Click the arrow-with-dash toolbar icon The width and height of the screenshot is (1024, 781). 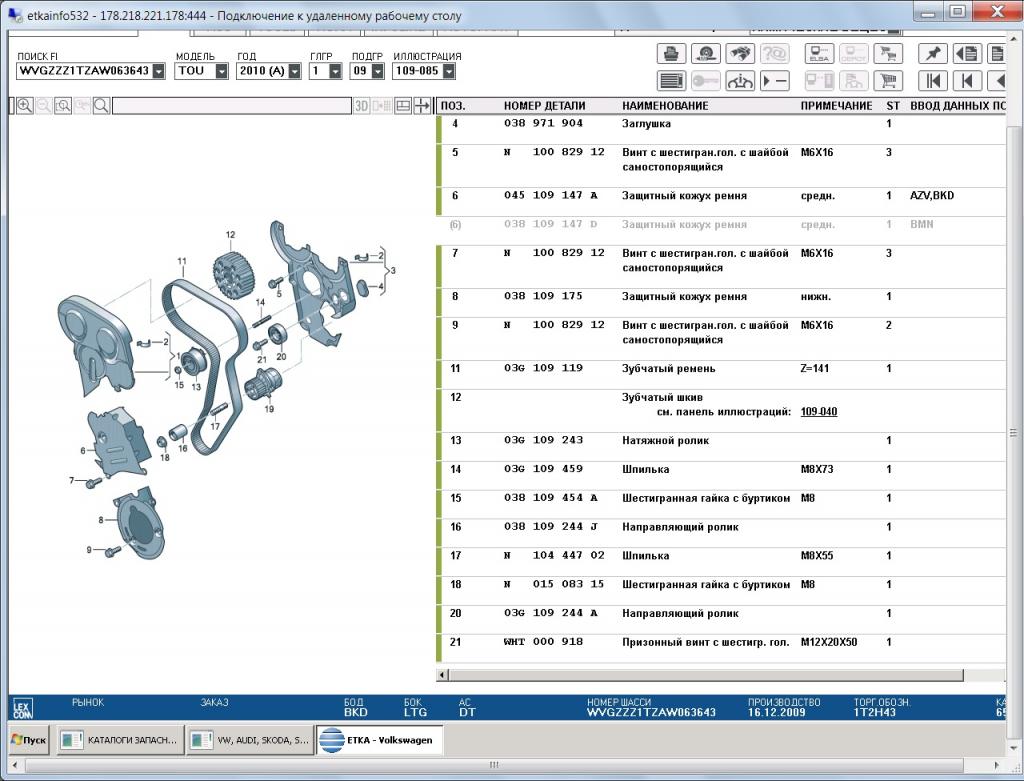coord(775,81)
